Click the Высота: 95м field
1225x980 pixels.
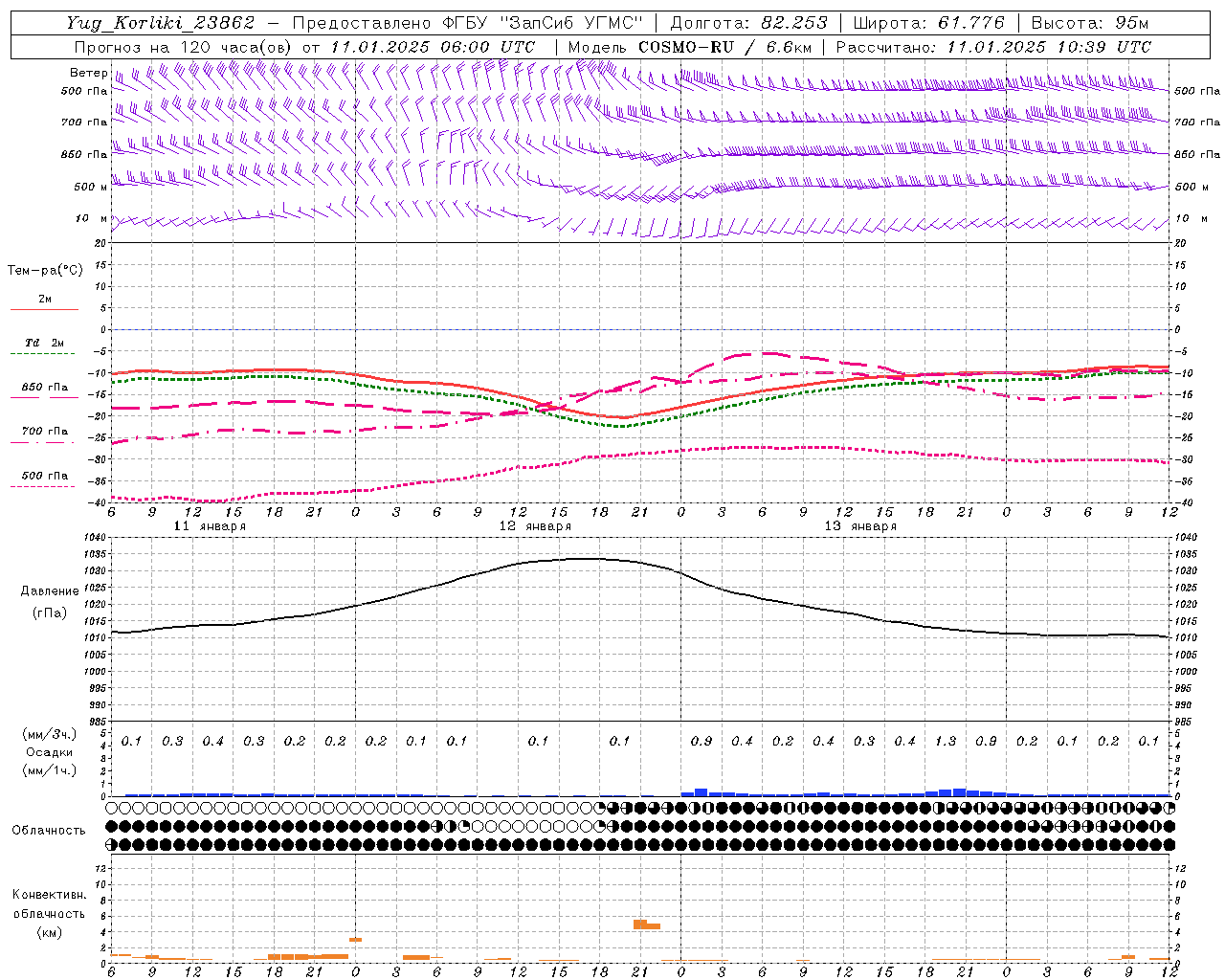[x=1090, y=23]
